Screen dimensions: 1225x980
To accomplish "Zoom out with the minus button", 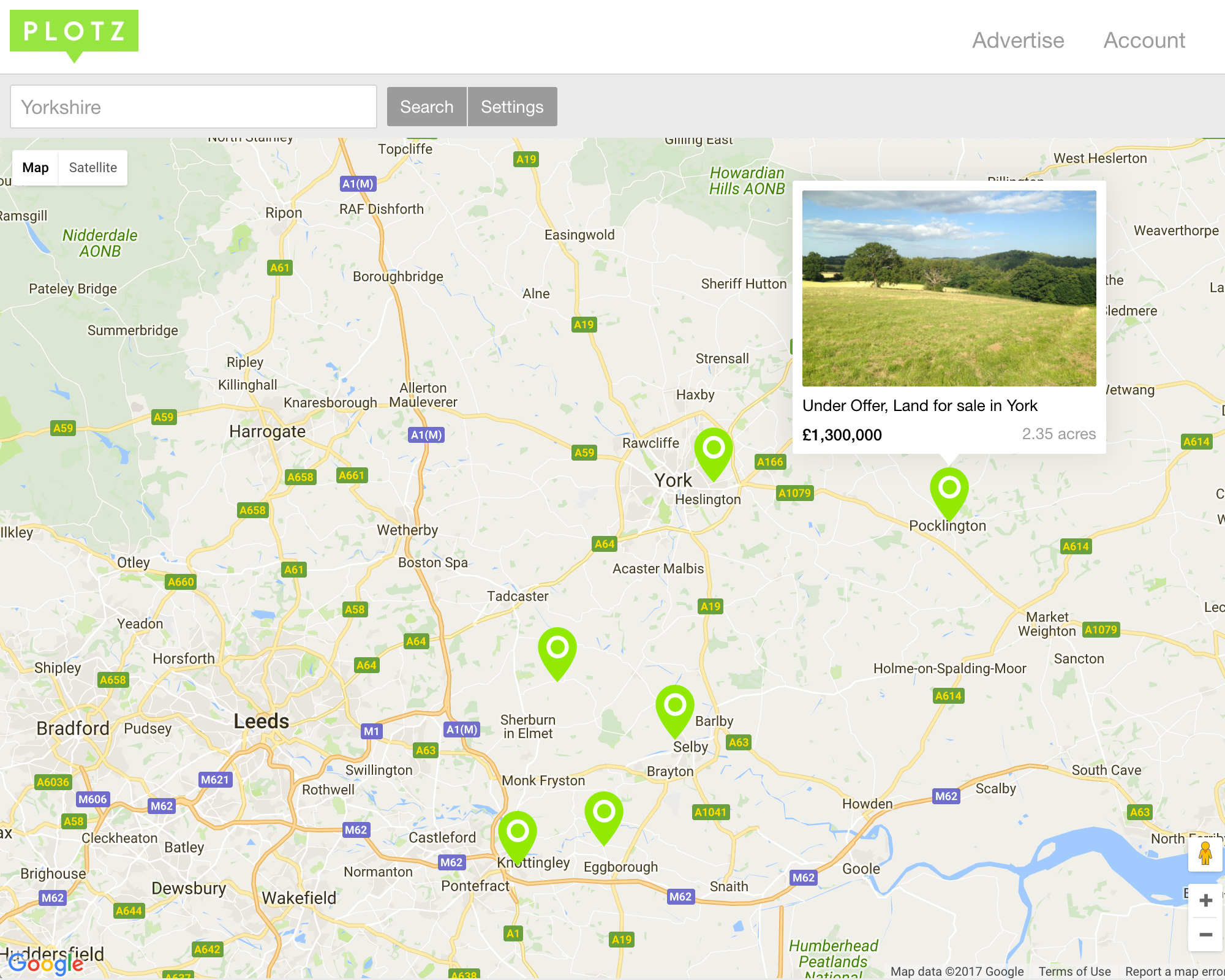I will [x=1205, y=935].
